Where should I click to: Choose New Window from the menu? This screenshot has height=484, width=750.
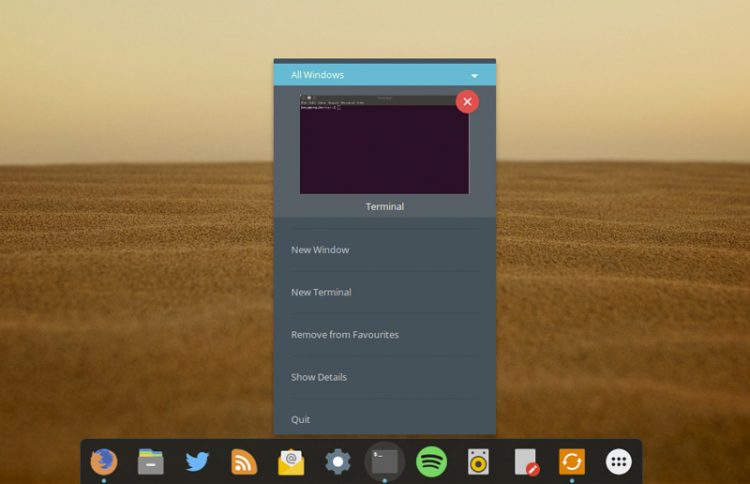[385, 250]
